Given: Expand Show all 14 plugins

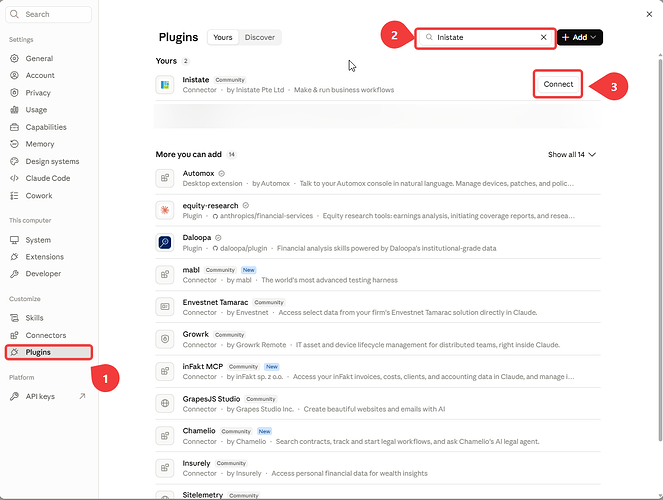Looking at the screenshot, I should point(572,154).
